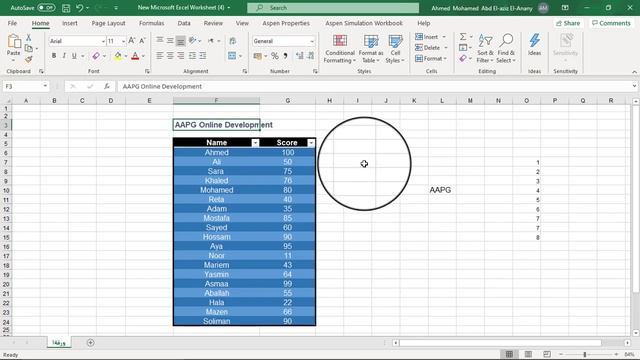640x360 pixels.
Task: Open Fill Color bucket swatch
Action: pos(118,56)
